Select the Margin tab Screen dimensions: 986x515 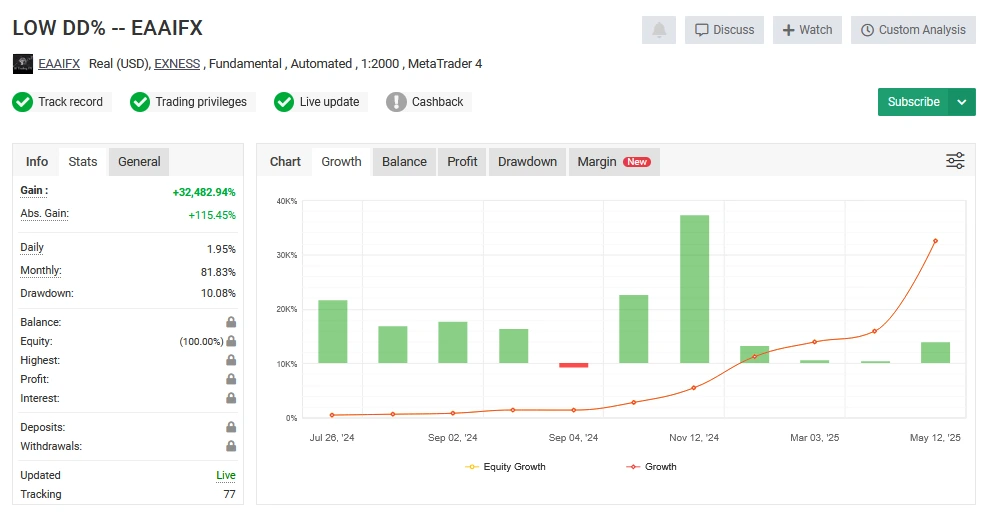613,162
